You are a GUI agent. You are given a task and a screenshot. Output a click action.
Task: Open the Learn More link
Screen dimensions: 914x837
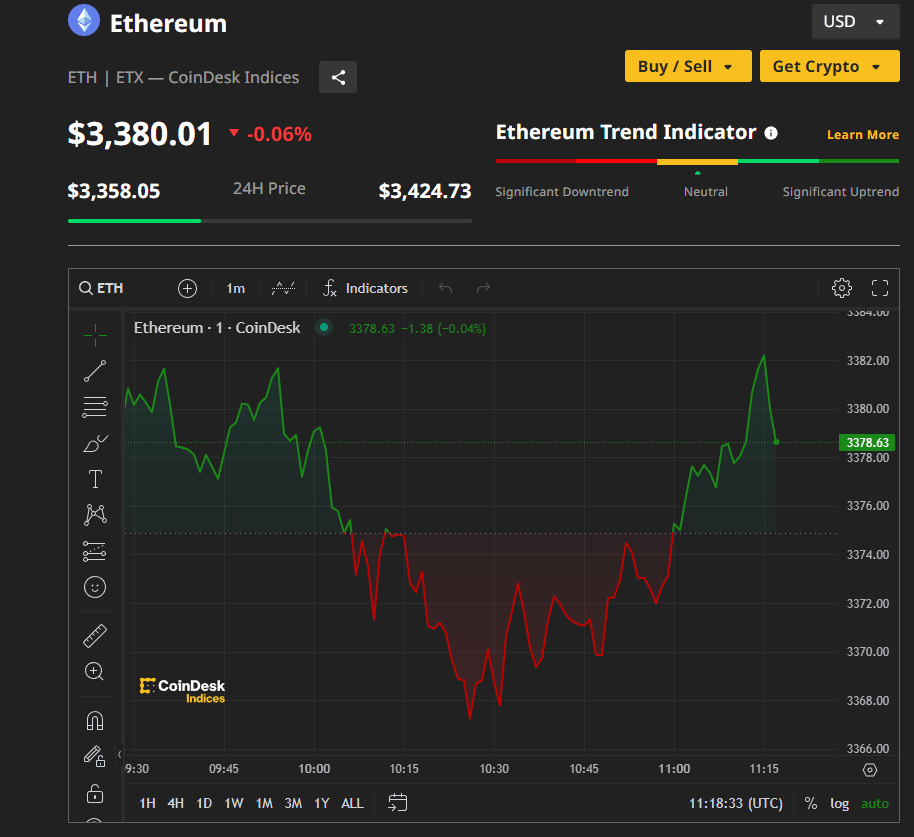[863, 135]
